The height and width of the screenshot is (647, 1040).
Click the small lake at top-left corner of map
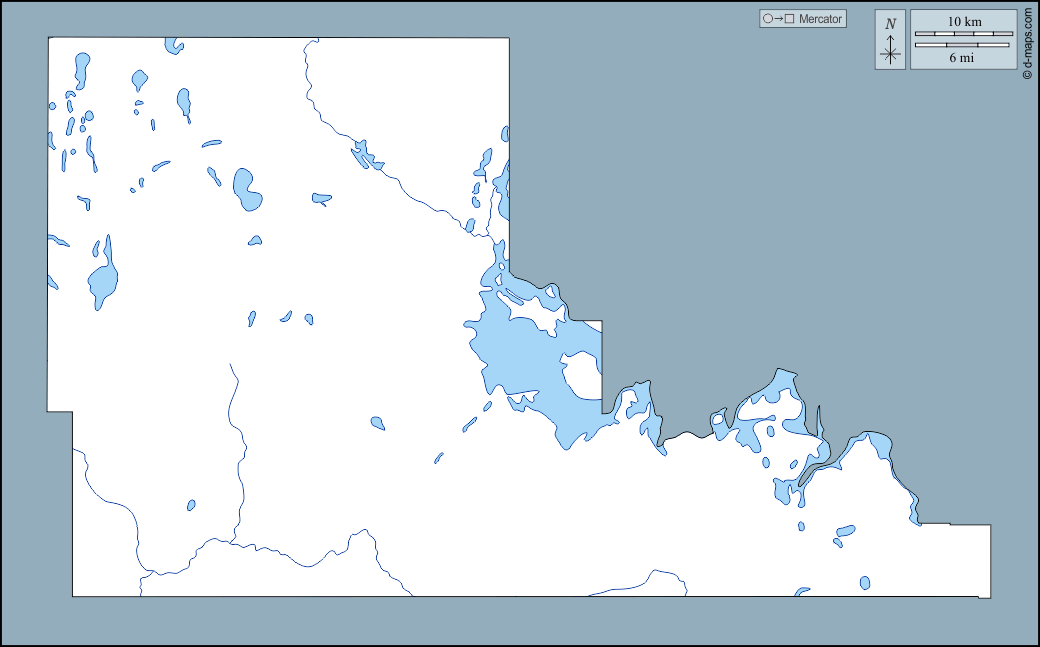[81, 68]
